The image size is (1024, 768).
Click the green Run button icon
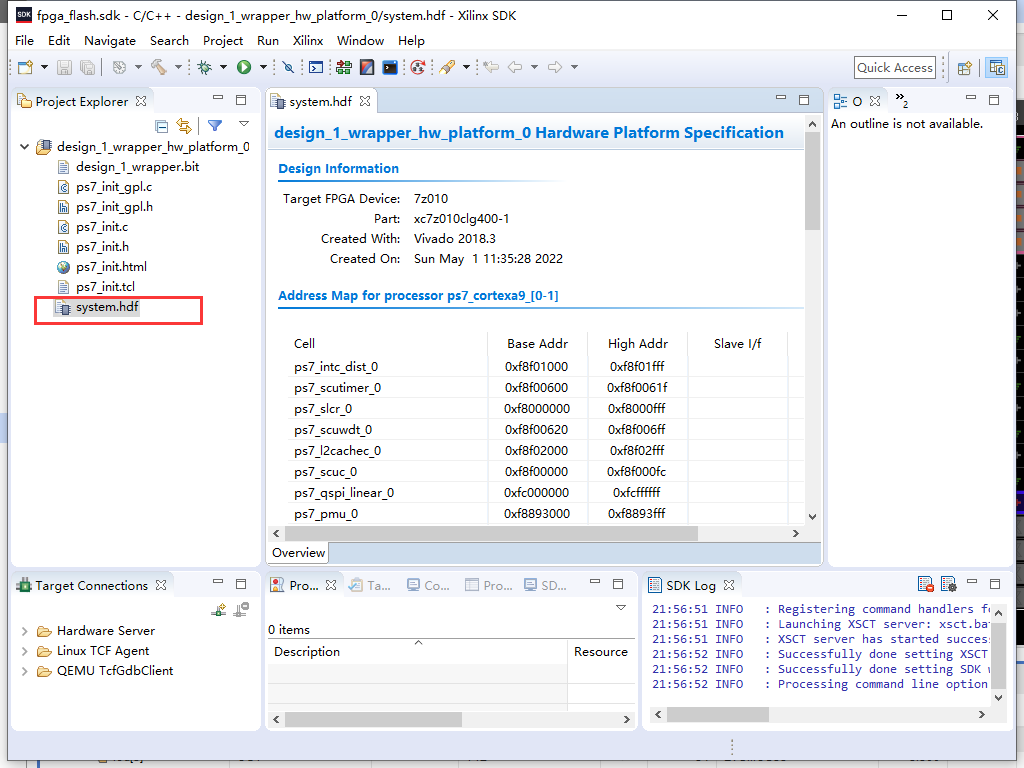pyautogui.click(x=244, y=67)
